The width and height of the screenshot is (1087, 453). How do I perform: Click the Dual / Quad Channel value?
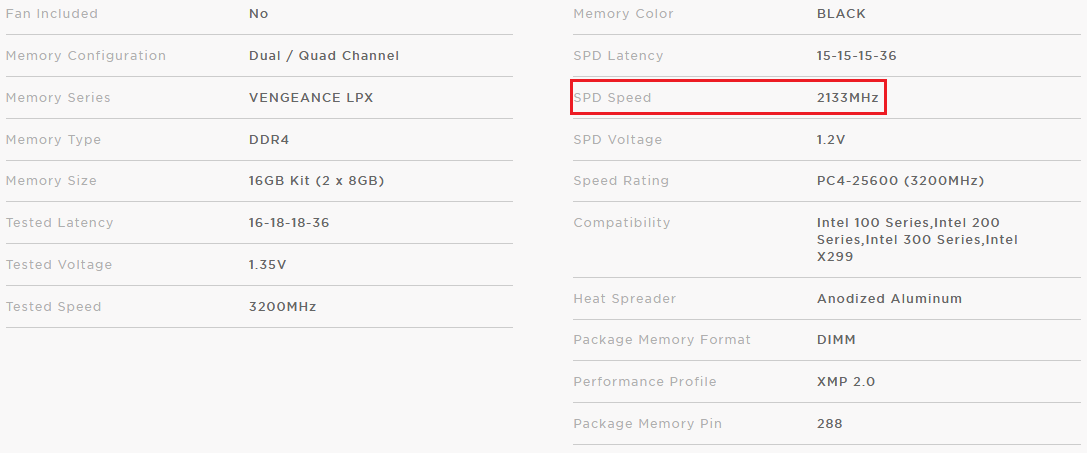[324, 55]
